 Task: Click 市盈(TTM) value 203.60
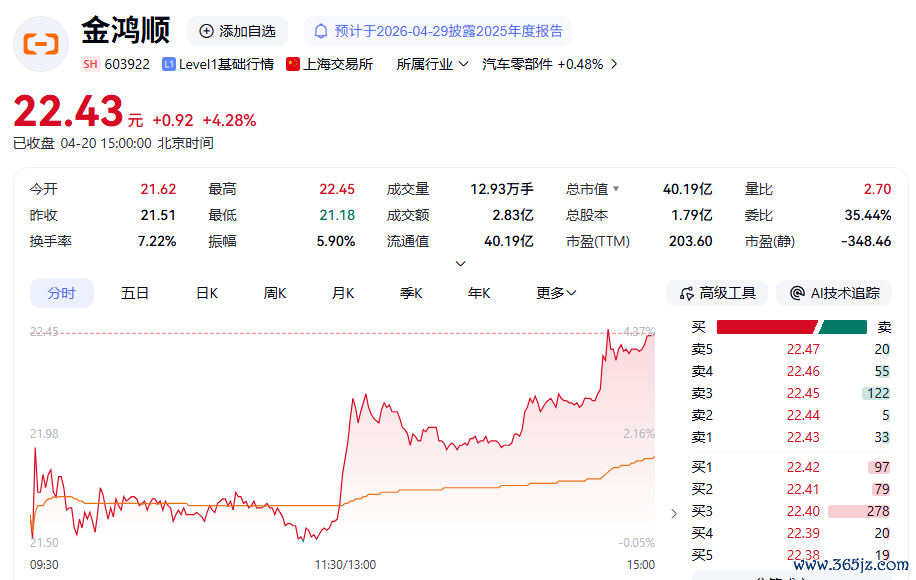(691, 241)
